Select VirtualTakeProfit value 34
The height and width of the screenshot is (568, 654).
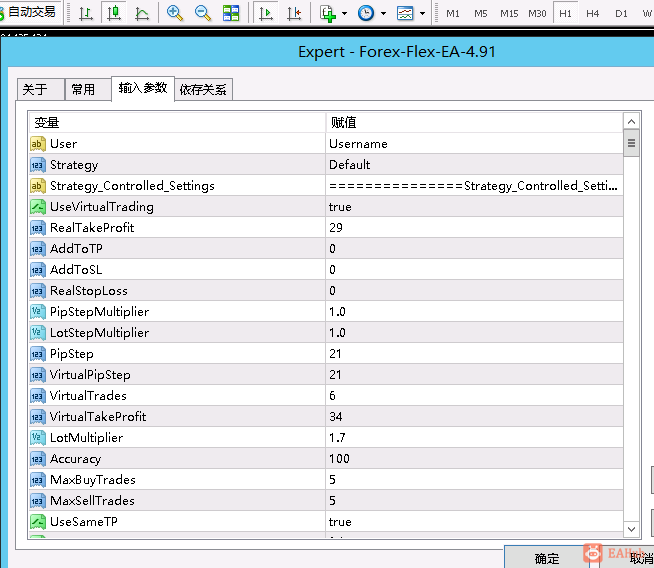474,417
